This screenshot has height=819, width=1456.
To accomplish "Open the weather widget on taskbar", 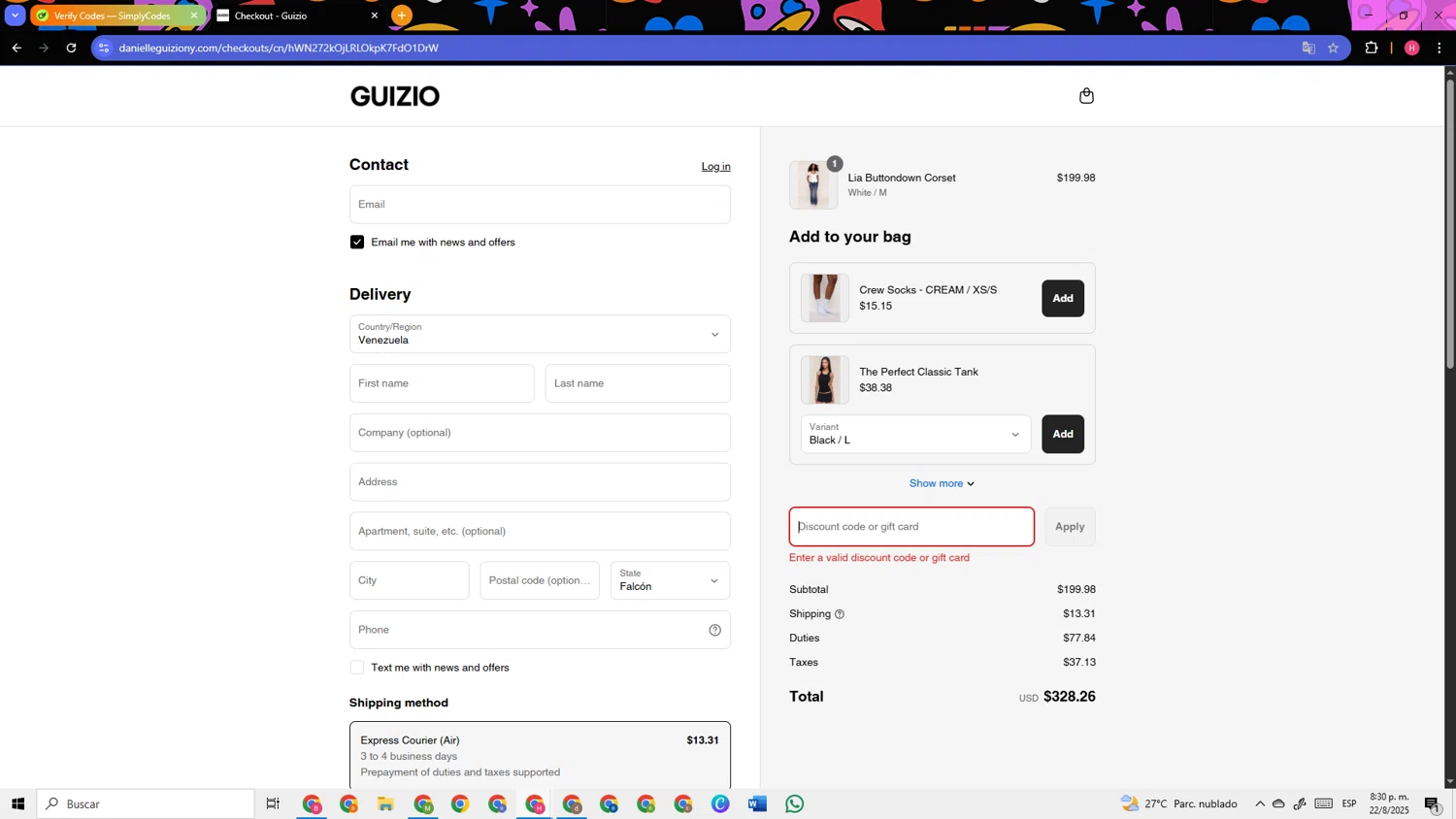I will [x=1179, y=803].
